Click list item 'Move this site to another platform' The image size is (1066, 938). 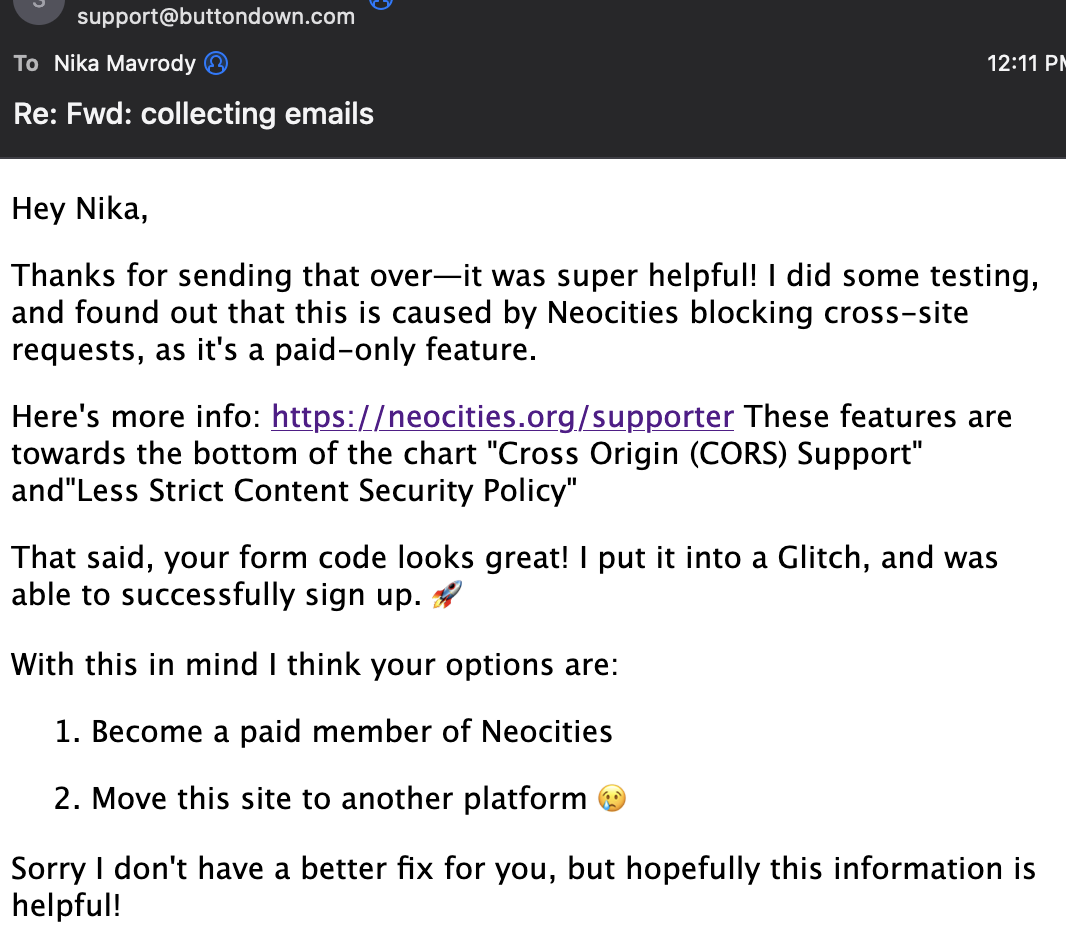point(339,799)
